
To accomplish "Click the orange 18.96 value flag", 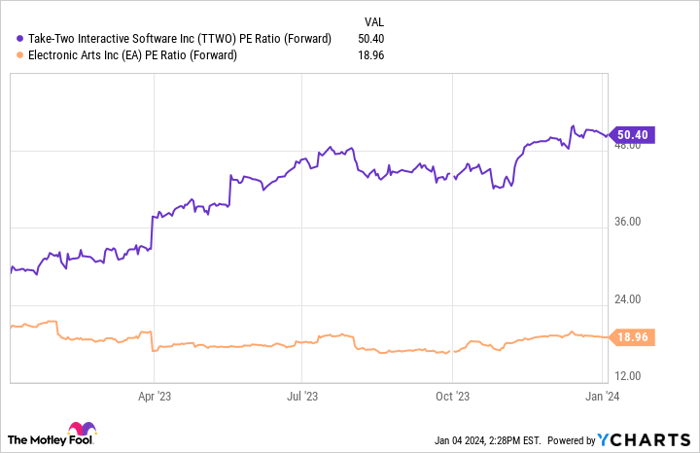I will coord(631,338).
